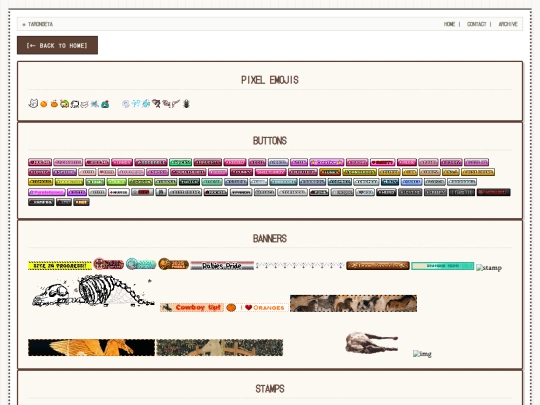Click the STAMPS section heading

270,389
